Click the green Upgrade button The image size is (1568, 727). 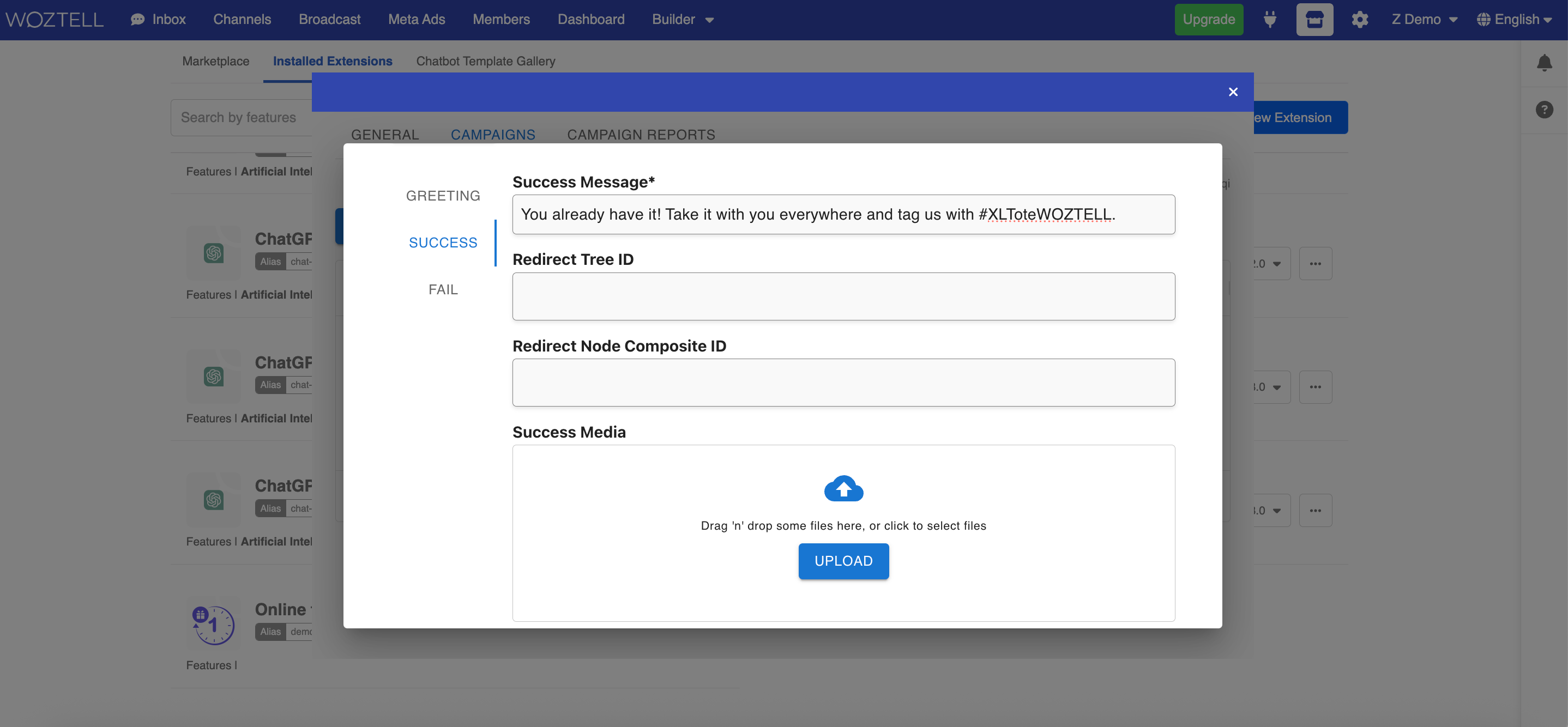click(x=1208, y=20)
